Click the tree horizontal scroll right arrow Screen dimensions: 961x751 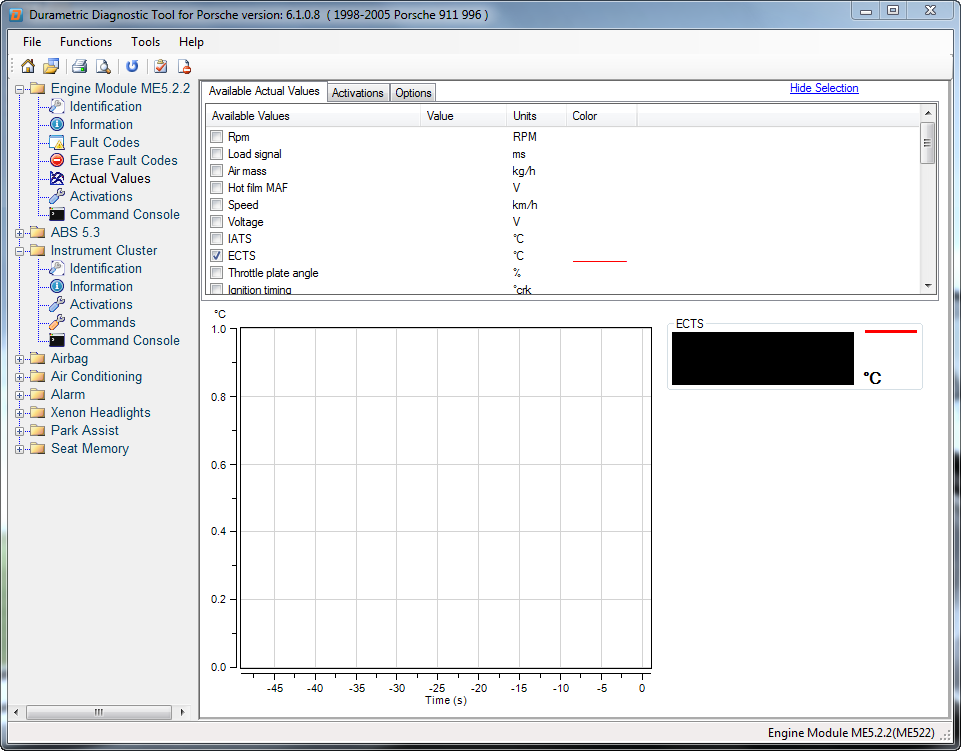coord(182,712)
